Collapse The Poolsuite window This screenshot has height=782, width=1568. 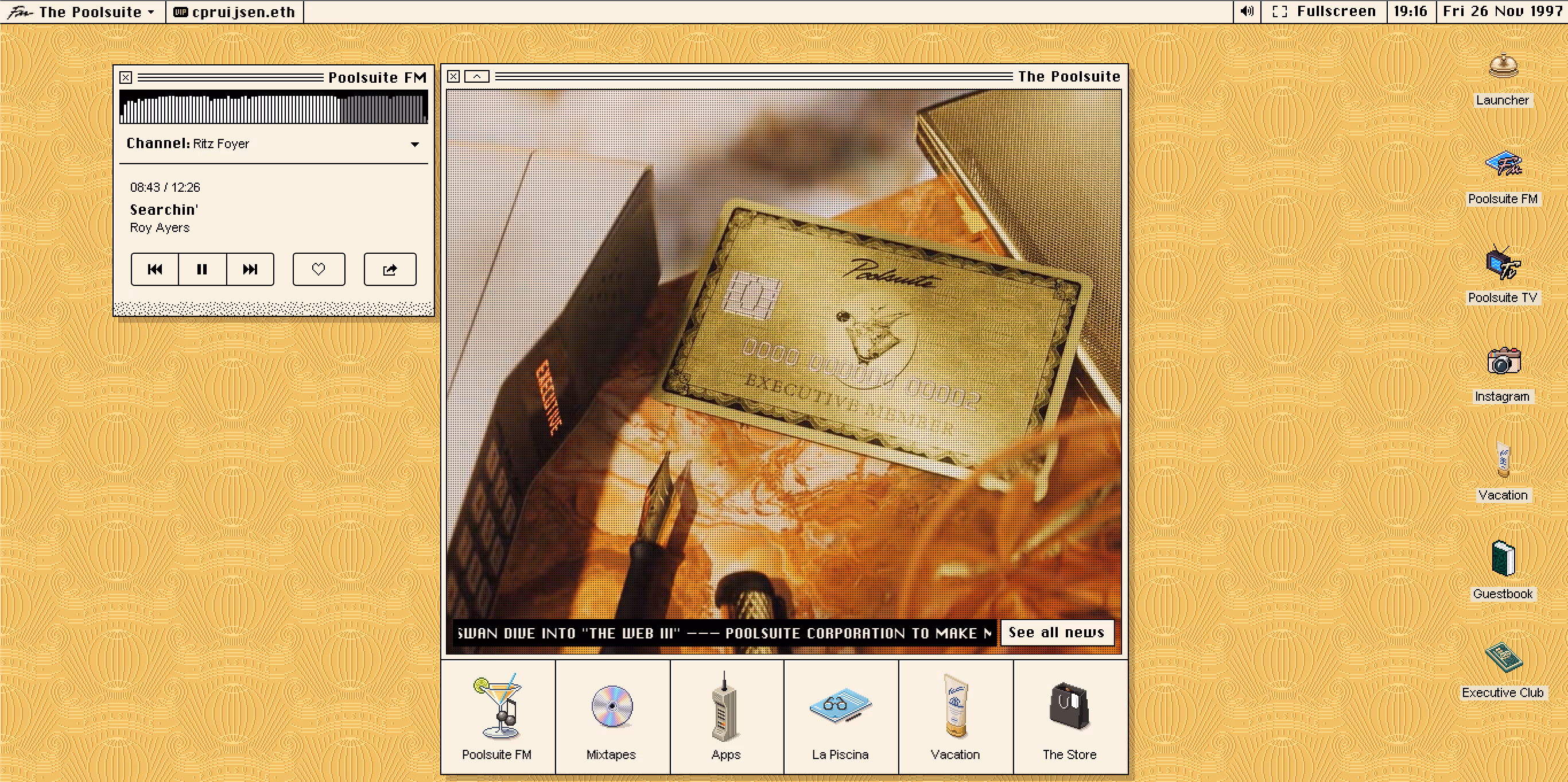476,77
